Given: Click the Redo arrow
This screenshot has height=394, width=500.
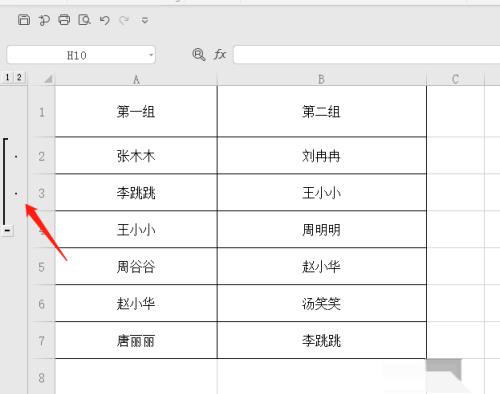Looking at the screenshot, I should point(124,21).
